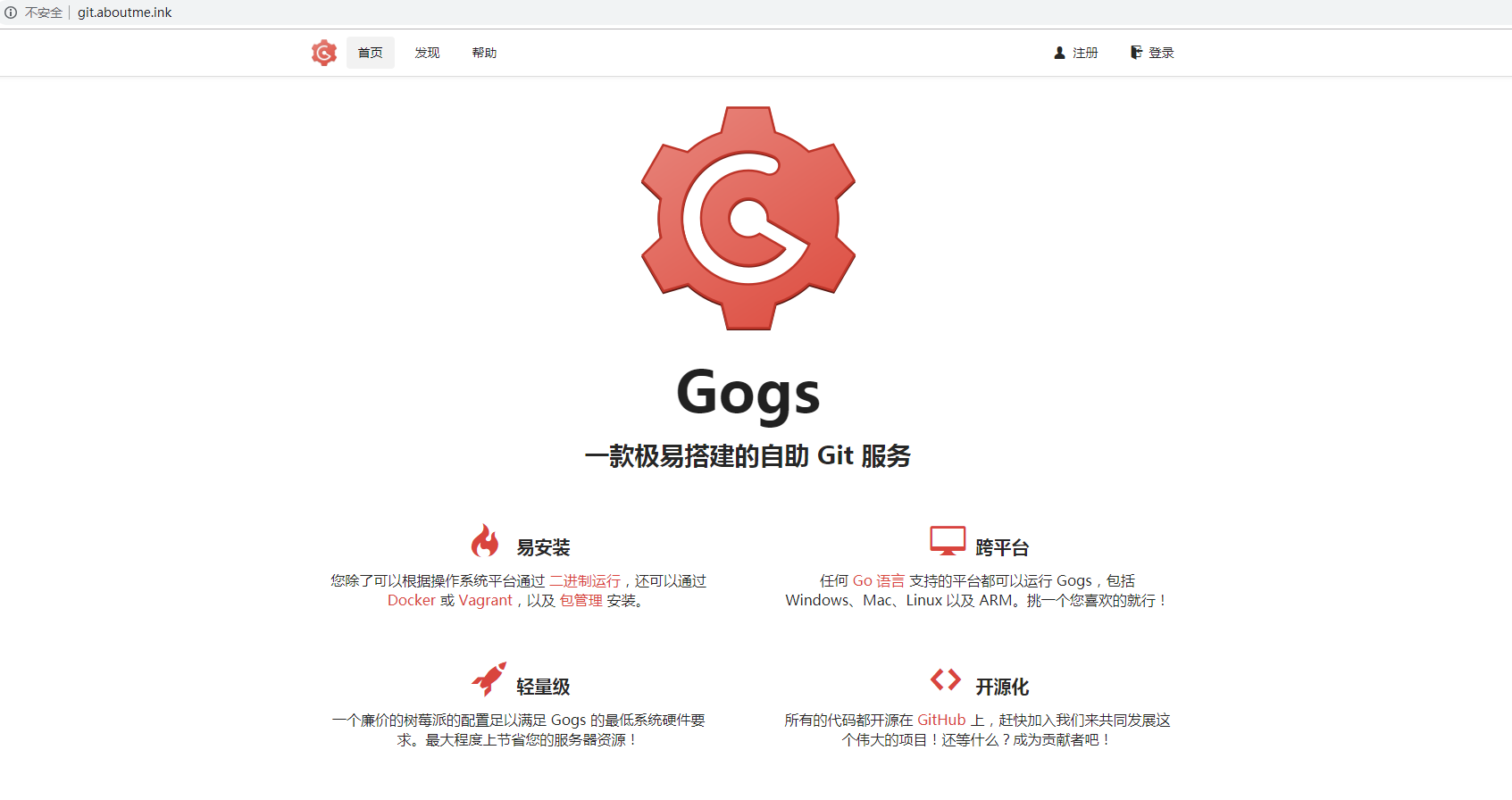Viewport: 1512px width, 800px height.
Task: Click the large Gogs gear logo
Action: point(748,219)
